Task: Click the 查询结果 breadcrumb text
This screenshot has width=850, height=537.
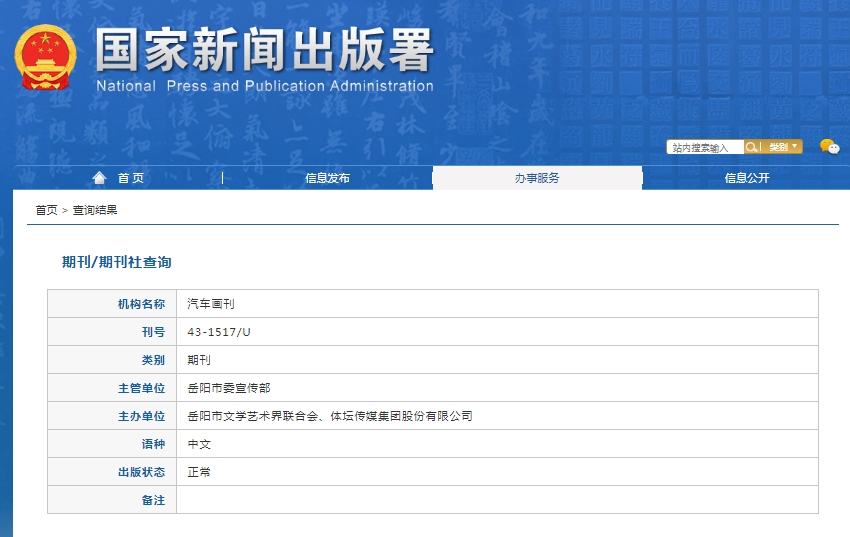Action: [x=95, y=210]
